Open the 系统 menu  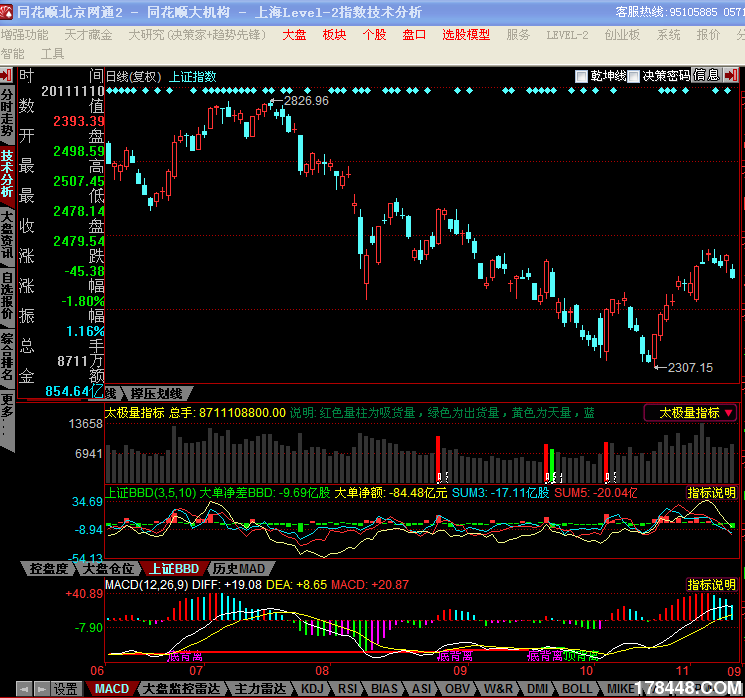click(668, 35)
